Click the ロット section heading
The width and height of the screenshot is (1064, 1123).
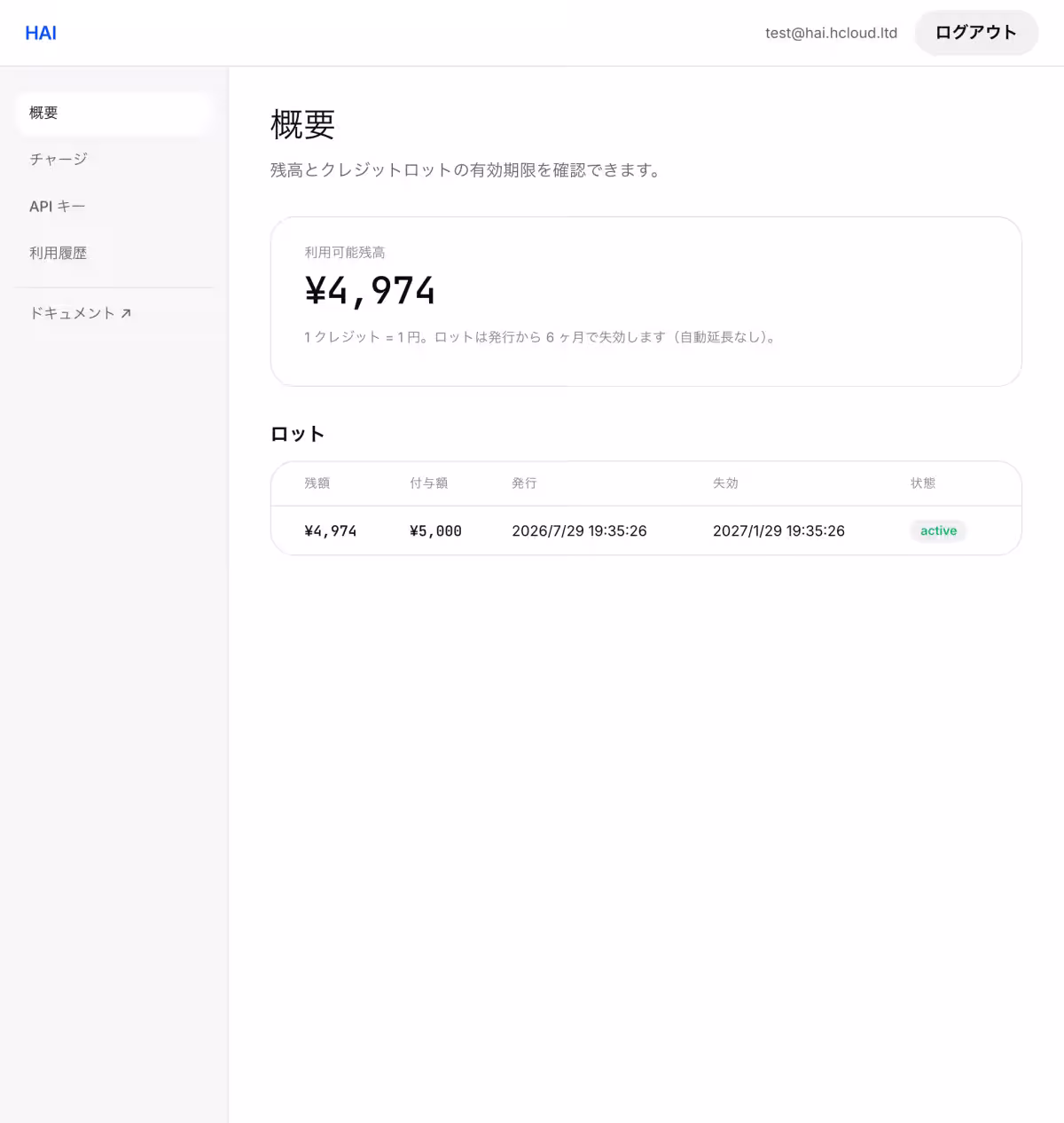coord(298,434)
